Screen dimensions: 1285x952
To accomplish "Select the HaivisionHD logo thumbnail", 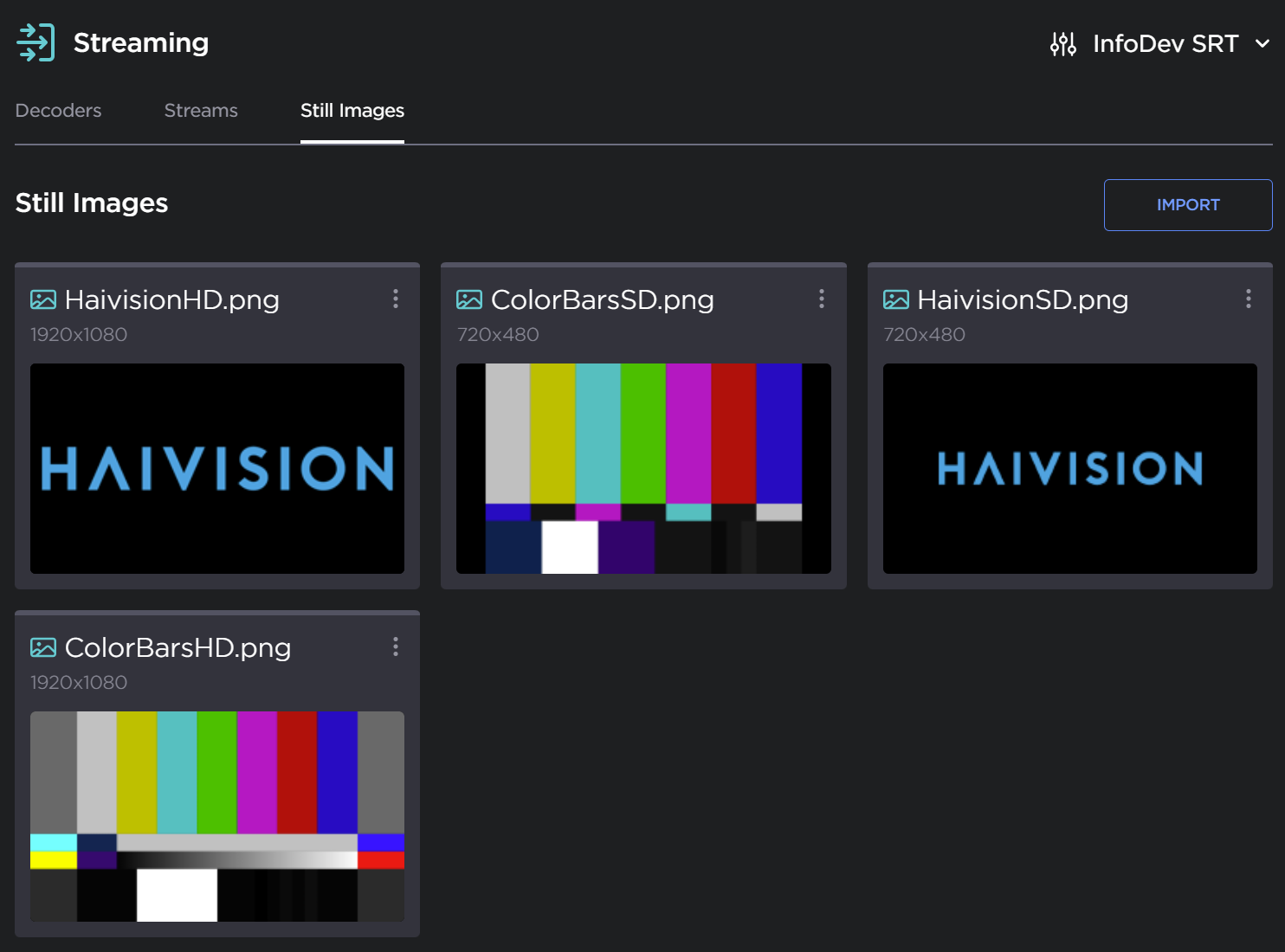I will click(217, 468).
